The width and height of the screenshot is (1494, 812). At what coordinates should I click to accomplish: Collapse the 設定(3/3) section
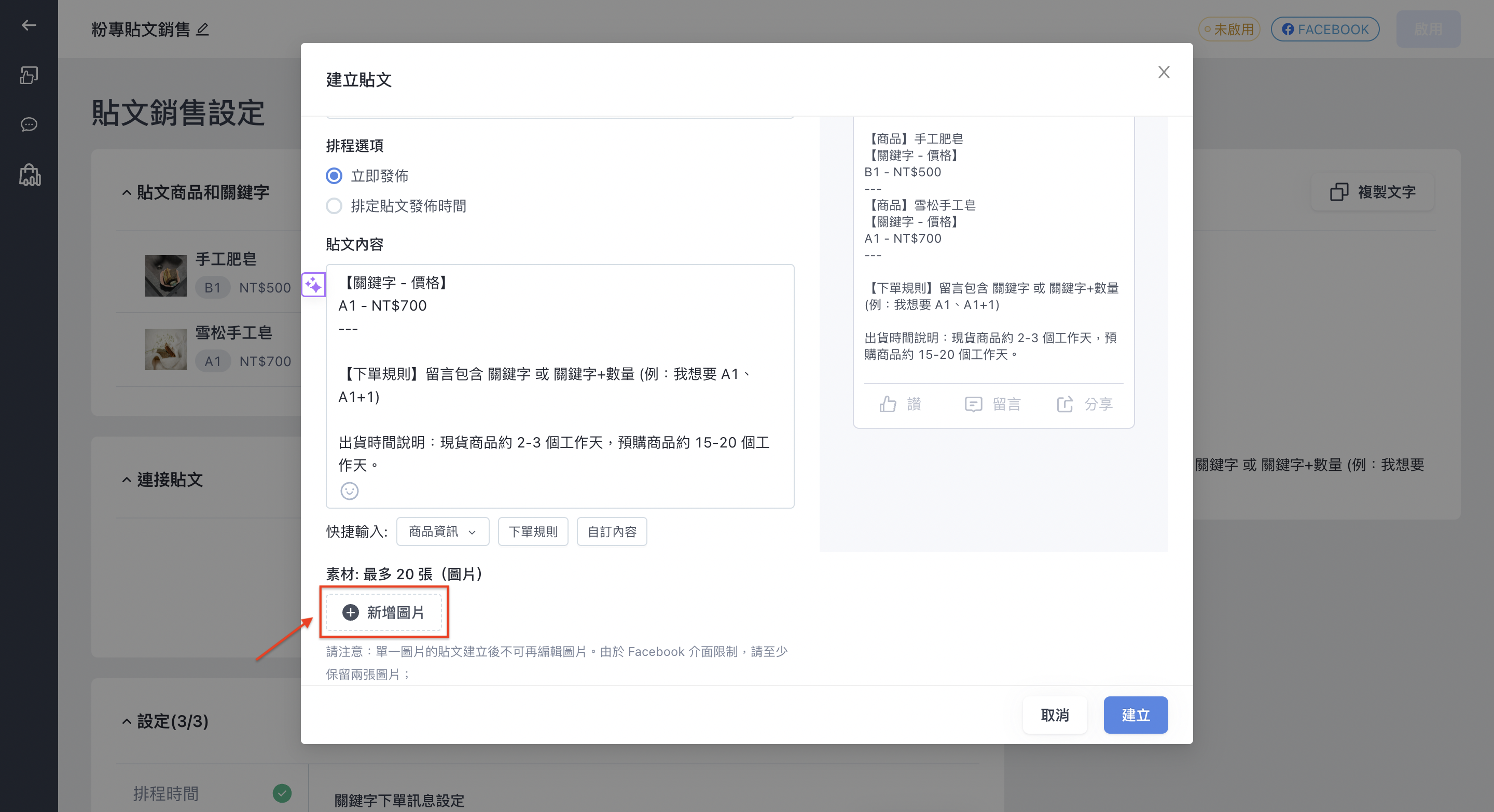point(127,722)
